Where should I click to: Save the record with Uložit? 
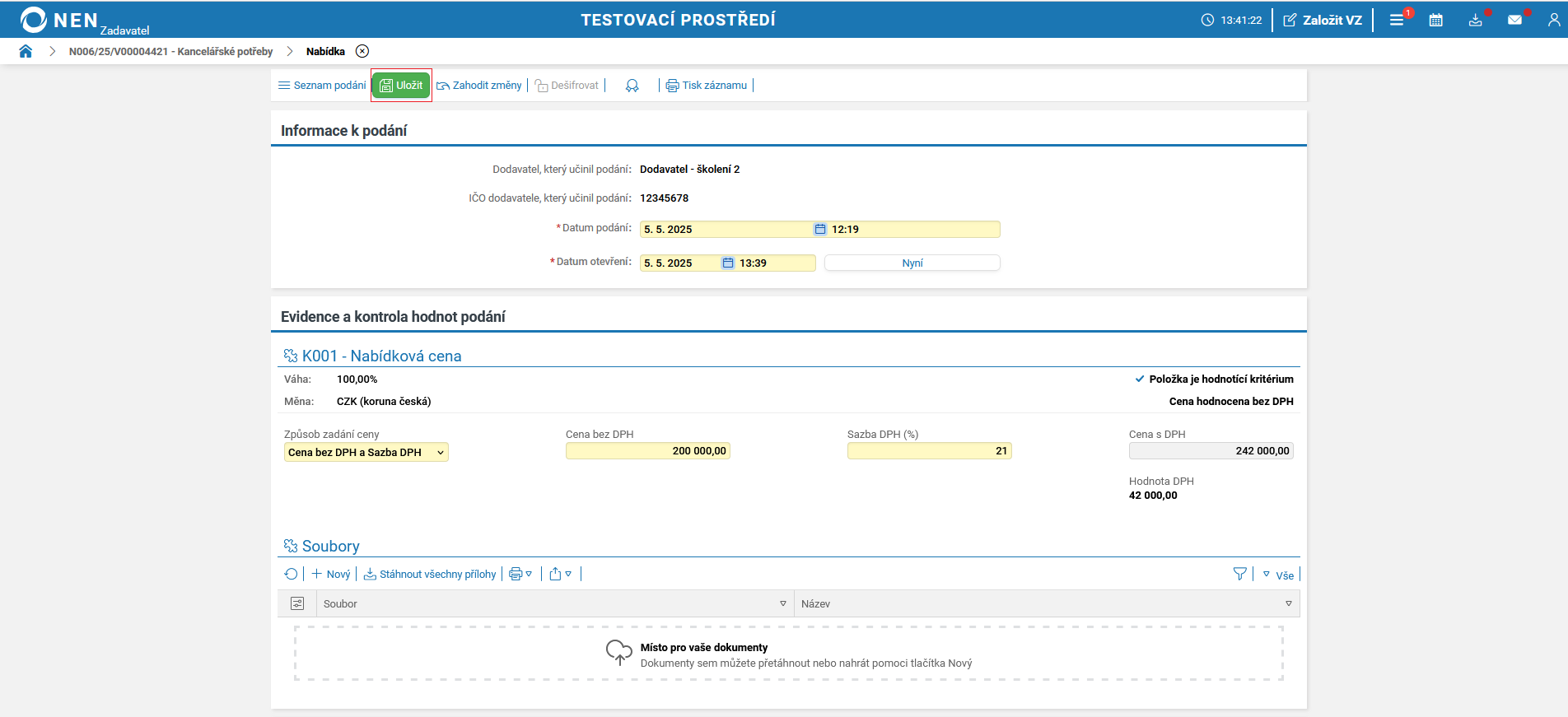point(401,86)
